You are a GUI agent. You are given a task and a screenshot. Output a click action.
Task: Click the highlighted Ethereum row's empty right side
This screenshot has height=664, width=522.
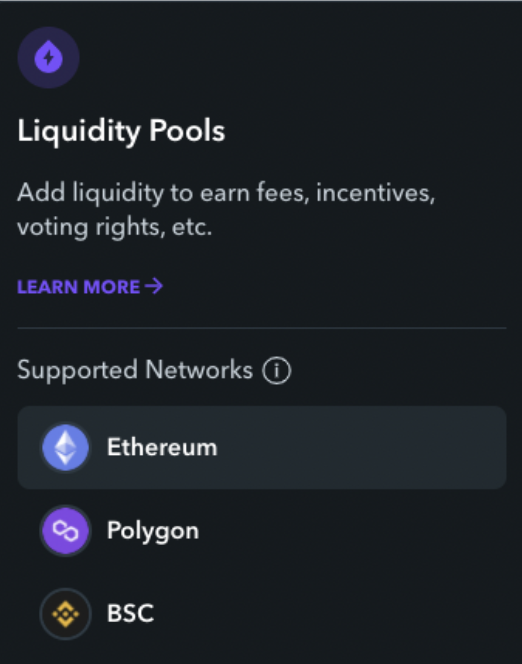[364, 447]
